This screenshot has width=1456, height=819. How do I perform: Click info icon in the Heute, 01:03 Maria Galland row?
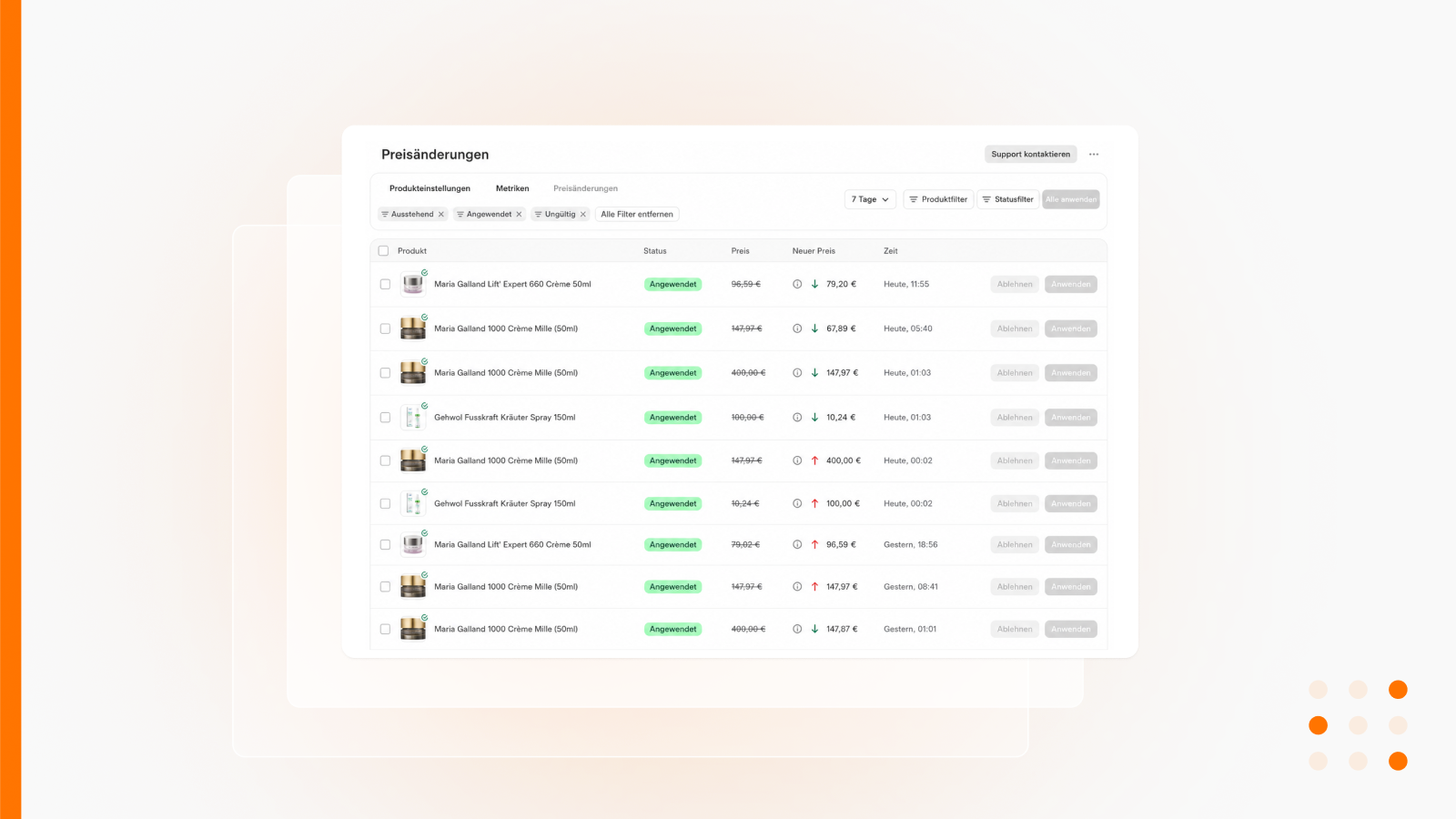click(x=797, y=373)
